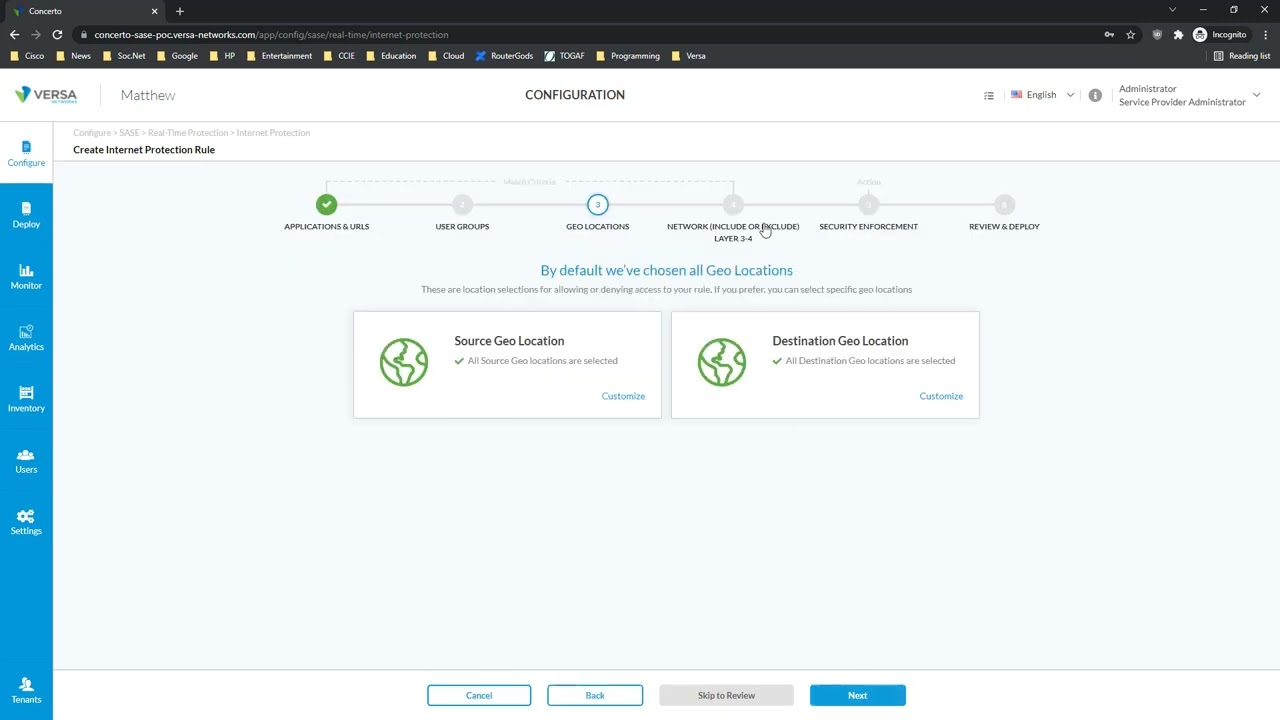Click the Next button
Image resolution: width=1280 pixels, height=720 pixels.
tap(858, 695)
